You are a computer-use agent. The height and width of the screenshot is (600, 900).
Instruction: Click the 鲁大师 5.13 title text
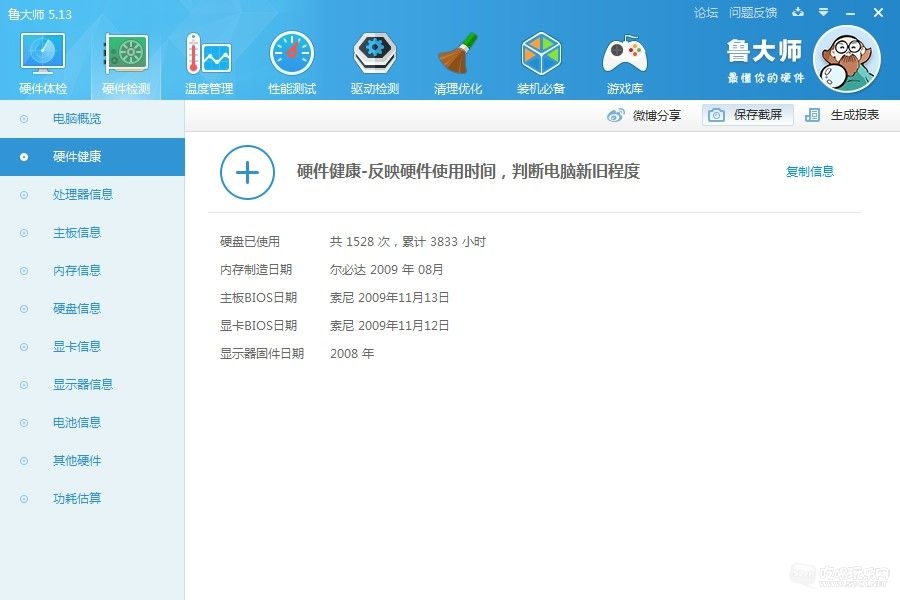(40, 14)
